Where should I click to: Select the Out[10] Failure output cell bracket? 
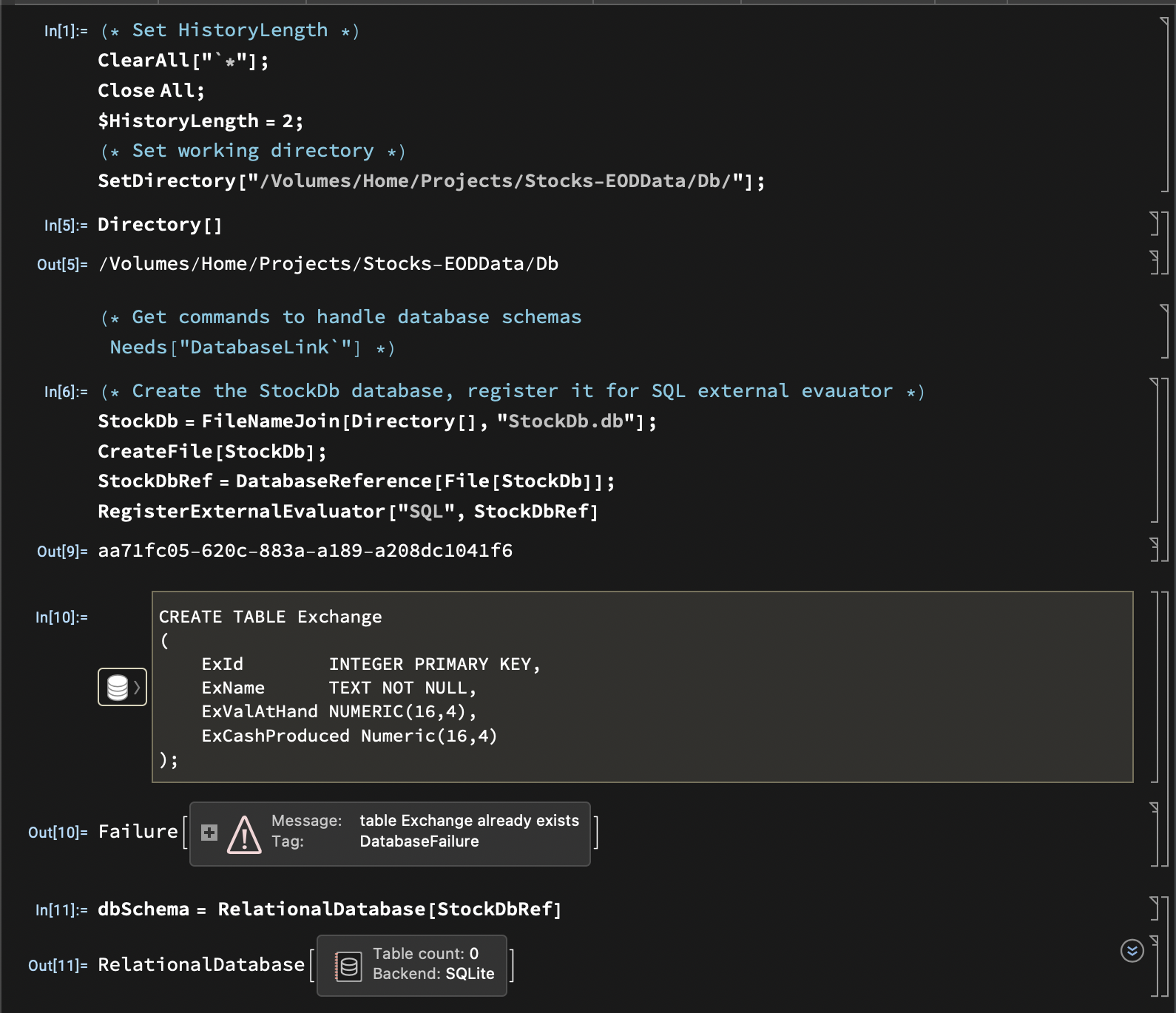point(1155,833)
